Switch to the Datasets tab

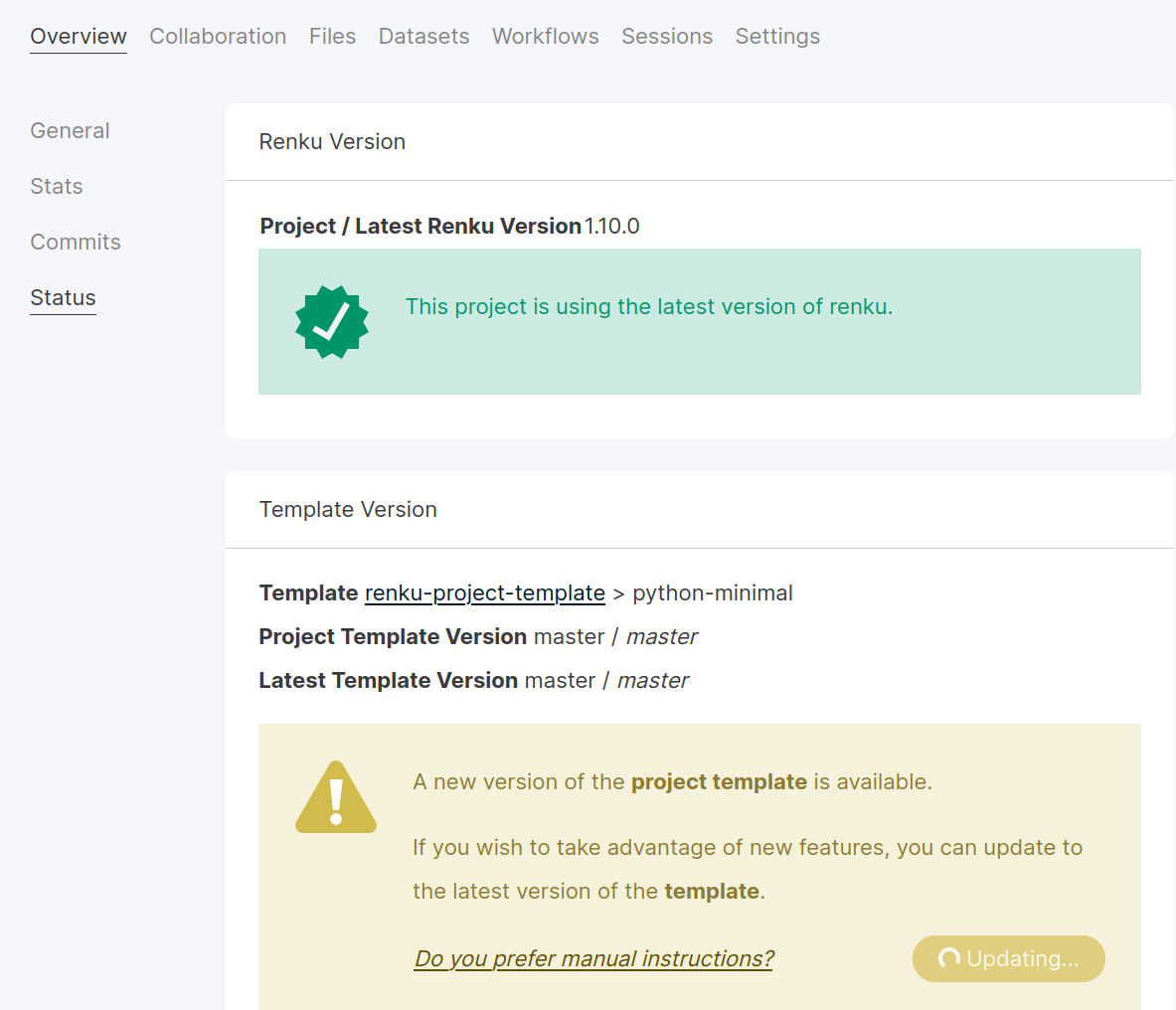(x=423, y=36)
